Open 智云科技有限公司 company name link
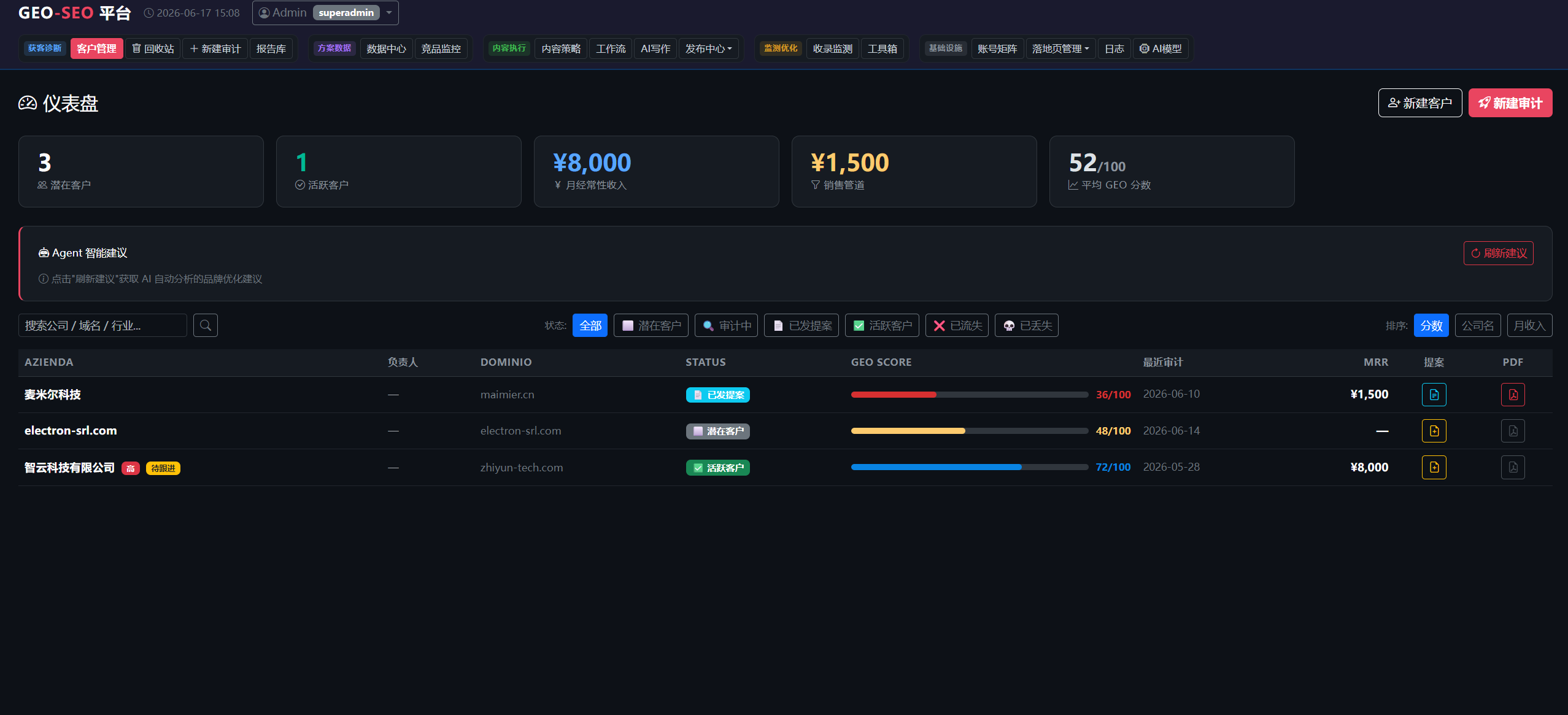 click(x=69, y=468)
